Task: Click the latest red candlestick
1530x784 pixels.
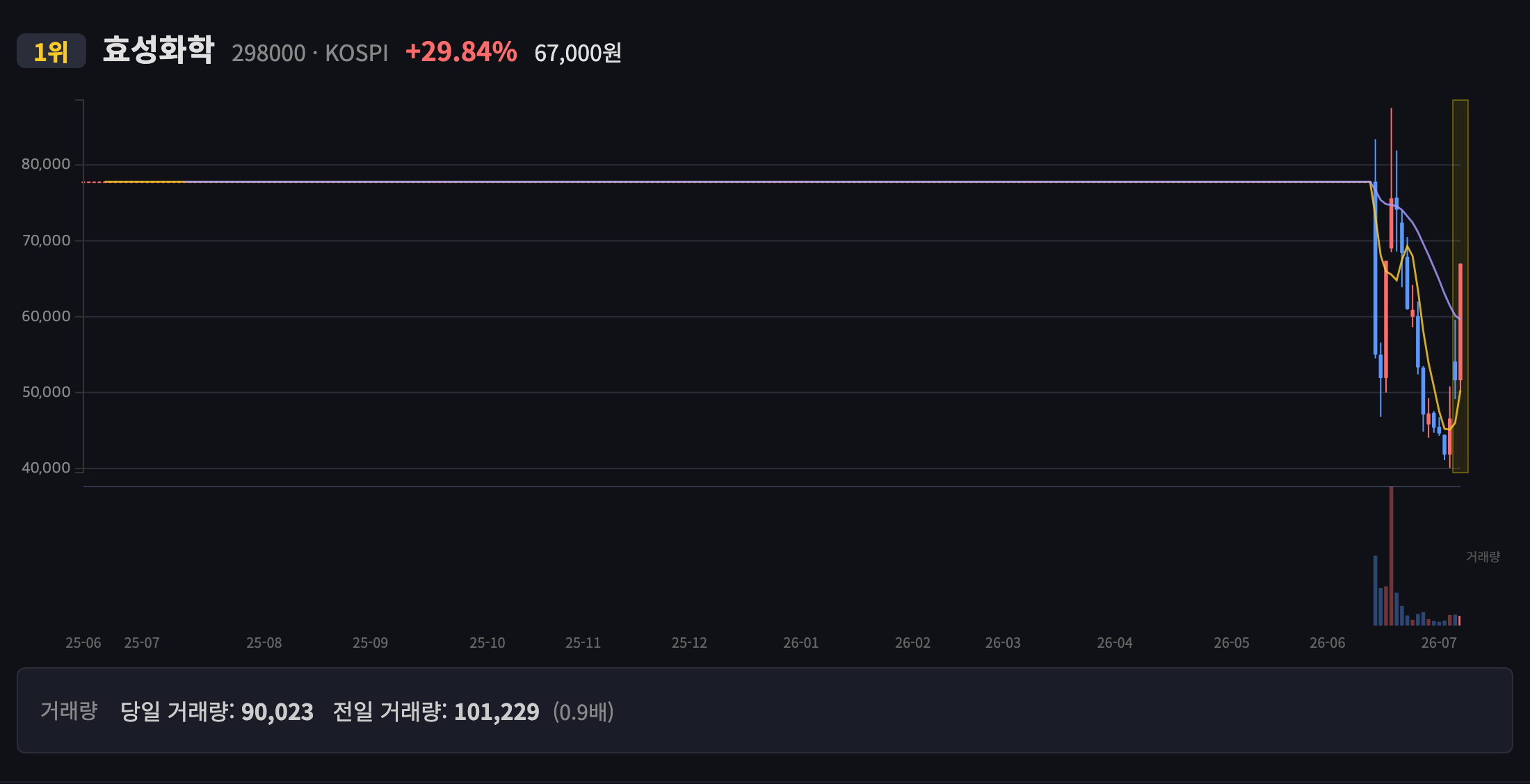Action: pos(1460,322)
